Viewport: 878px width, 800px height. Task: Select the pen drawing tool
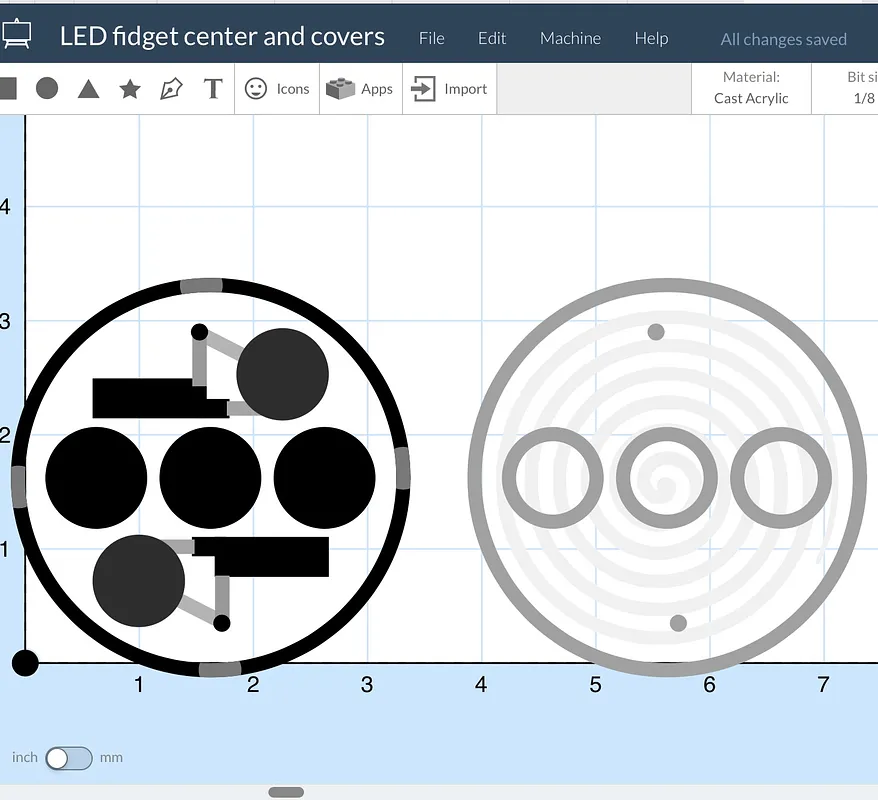click(171, 89)
